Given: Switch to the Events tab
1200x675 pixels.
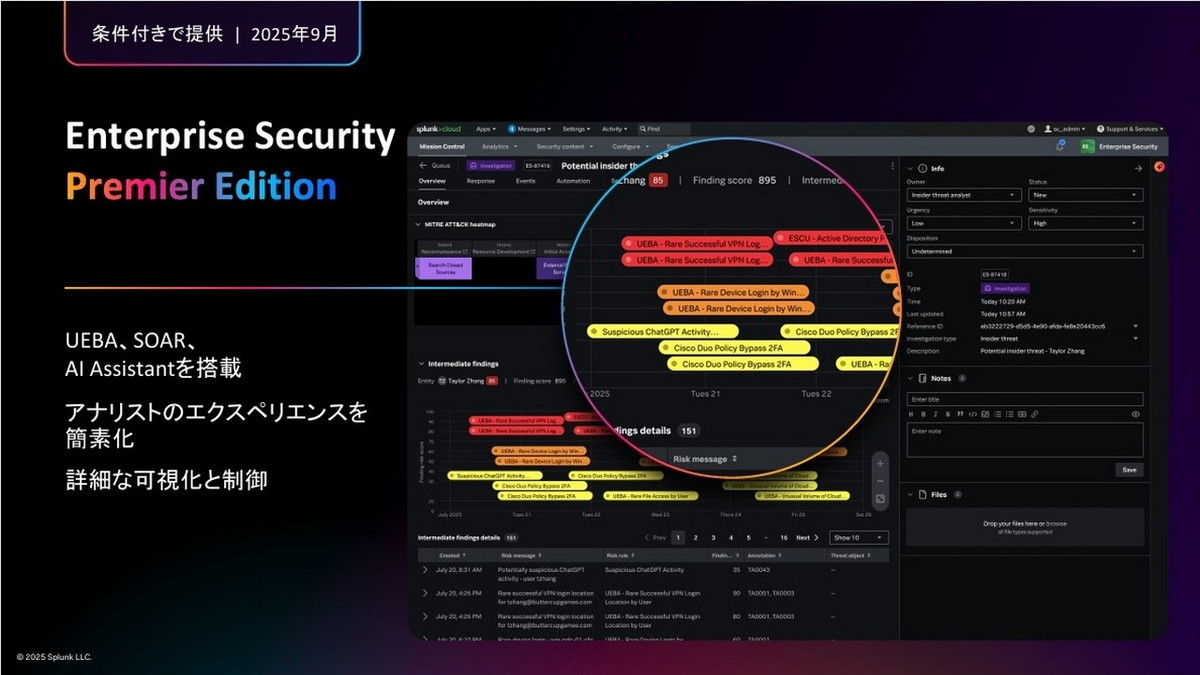Looking at the screenshot, I should 525,181.
